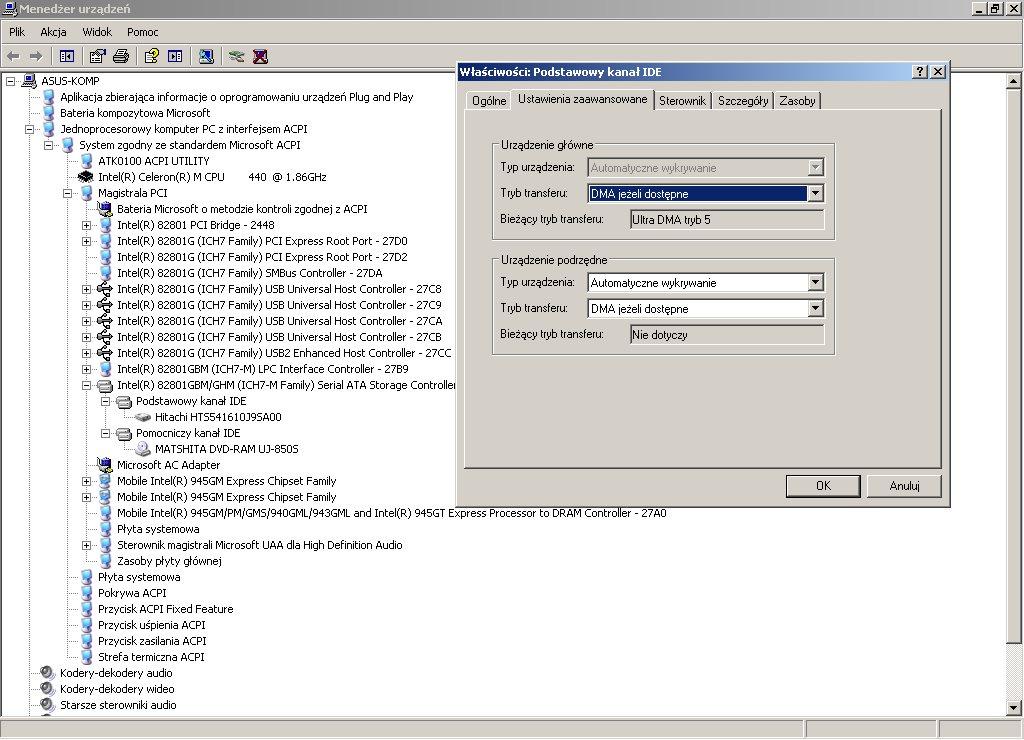Select Intel 82801G SMBus Controller - 27DA
This screenshot has width=1024, height=740.
[x=249, y=273]
